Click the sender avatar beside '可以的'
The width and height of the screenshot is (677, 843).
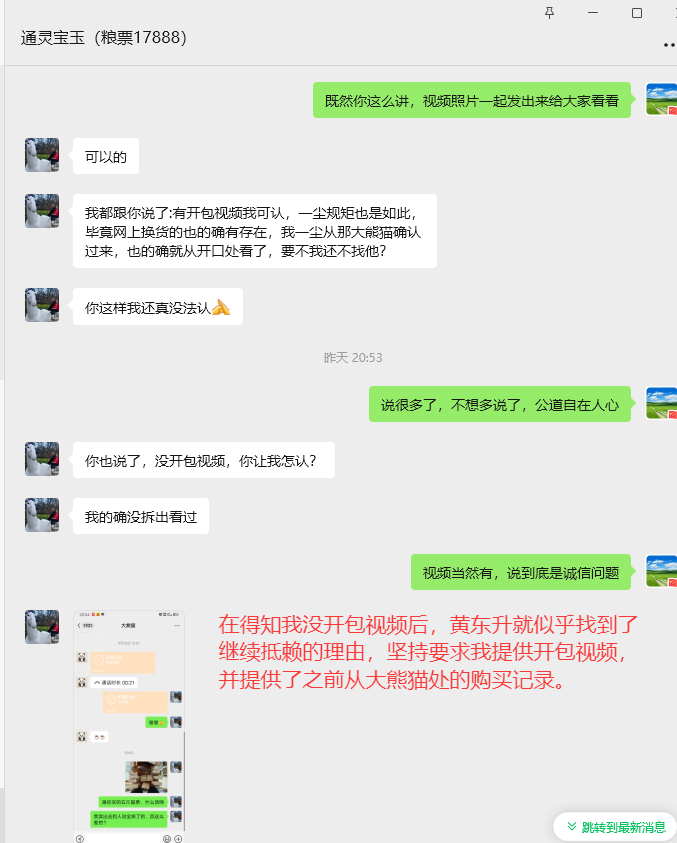pyautogui.click(x=42, y=155)
